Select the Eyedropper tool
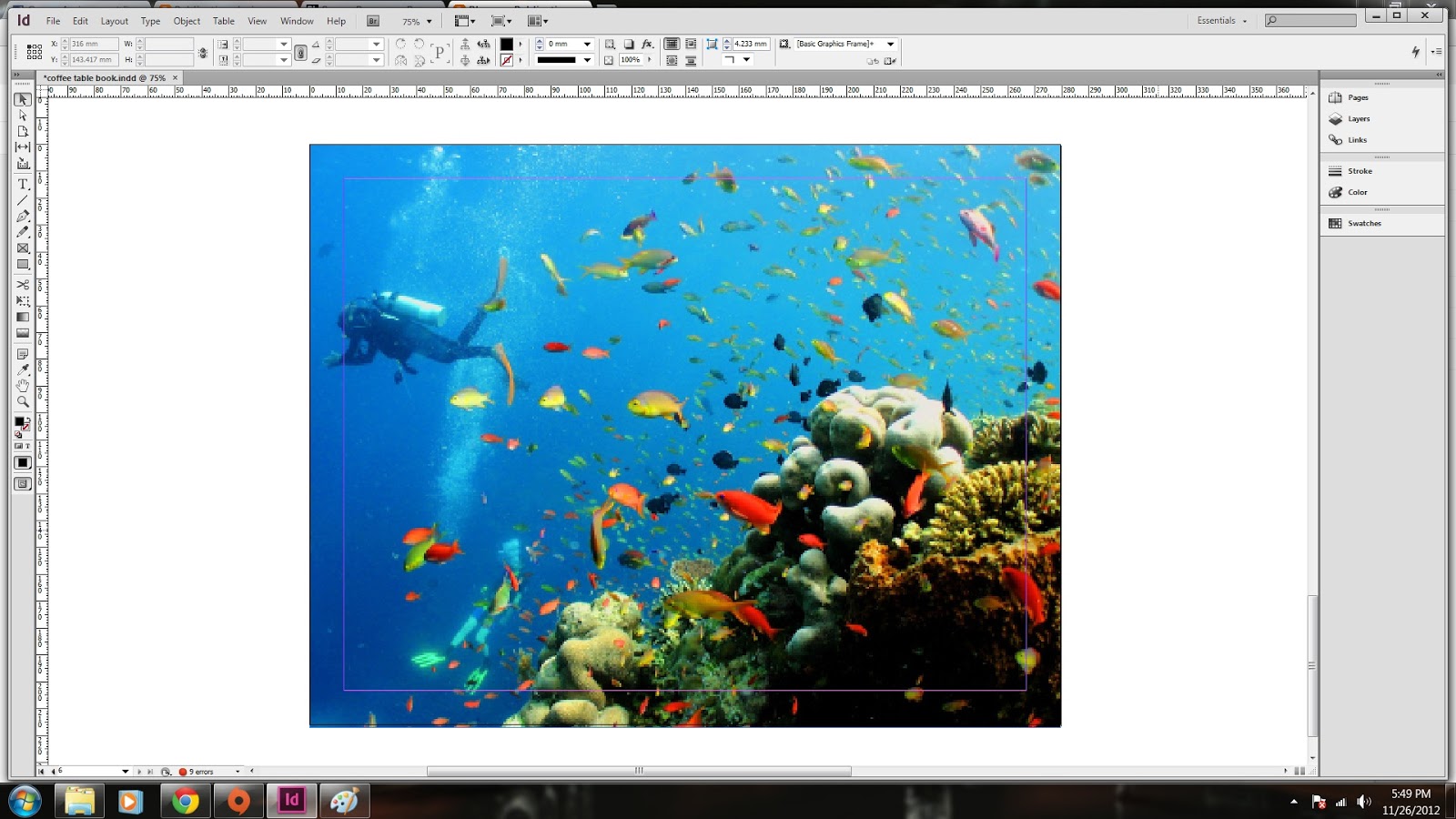1456x819 pixels. coord(23,369)
